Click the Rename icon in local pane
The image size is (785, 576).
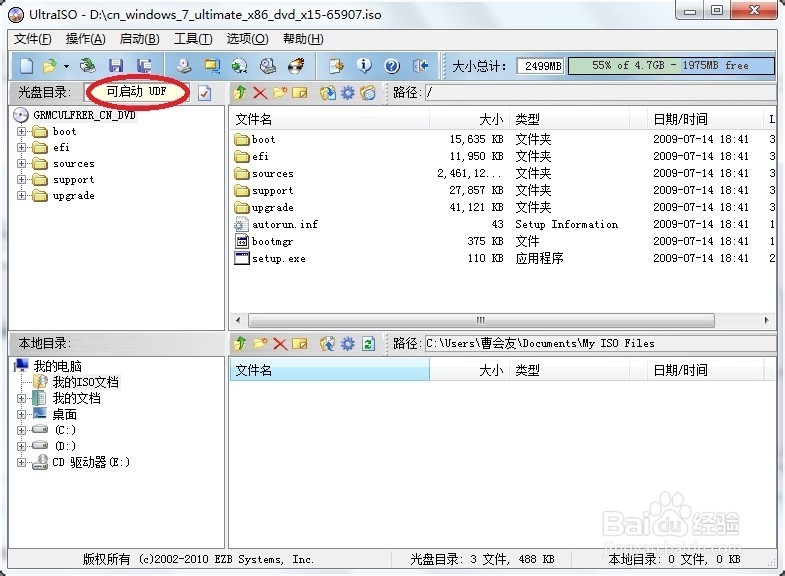tap(299, 343)
